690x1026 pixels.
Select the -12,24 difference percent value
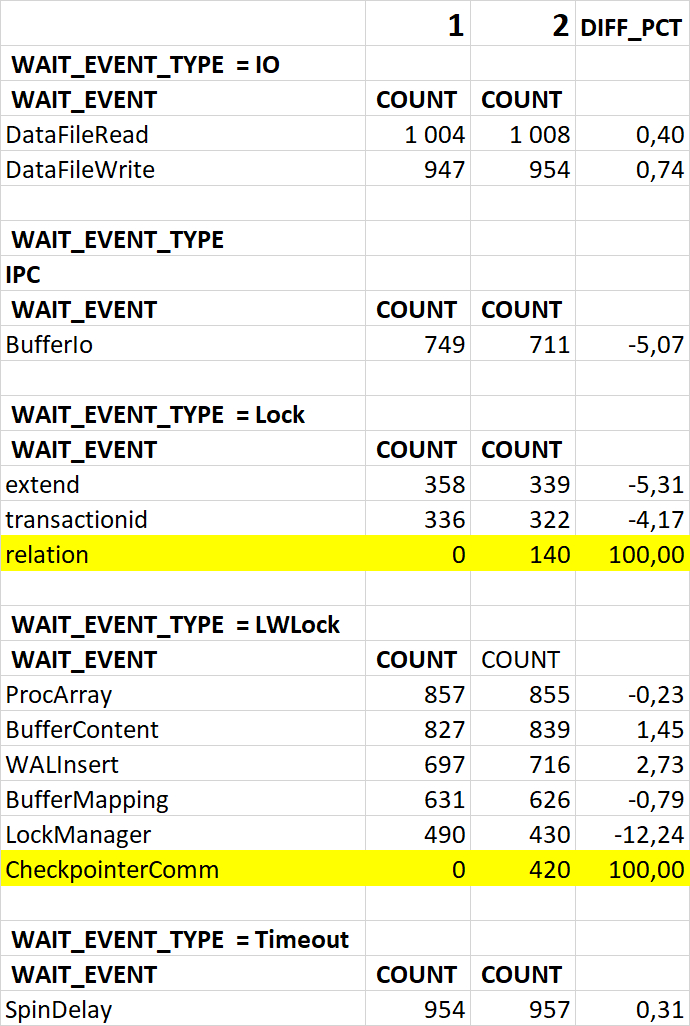pyautogui.click(x=647, y=835)
